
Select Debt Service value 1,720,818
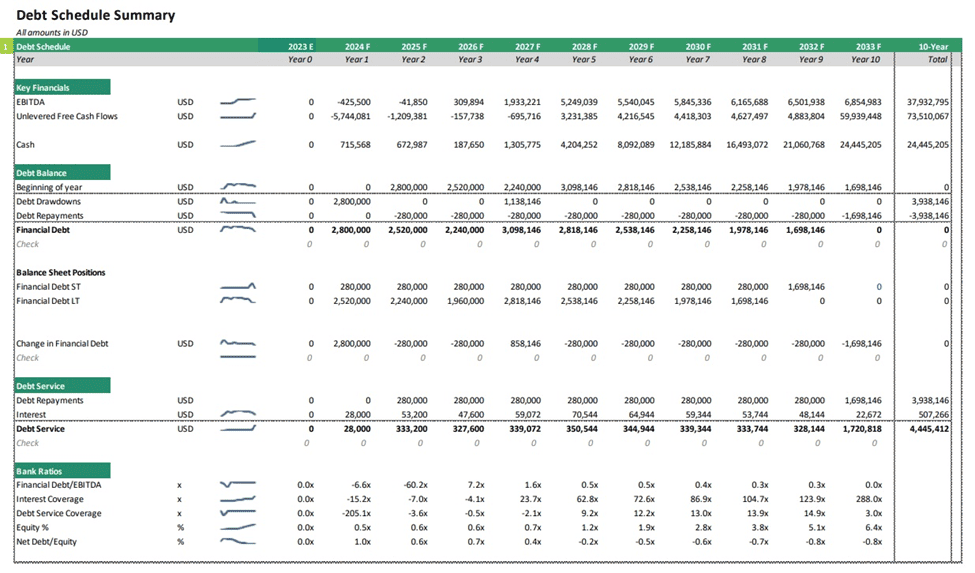pos(862,429)
